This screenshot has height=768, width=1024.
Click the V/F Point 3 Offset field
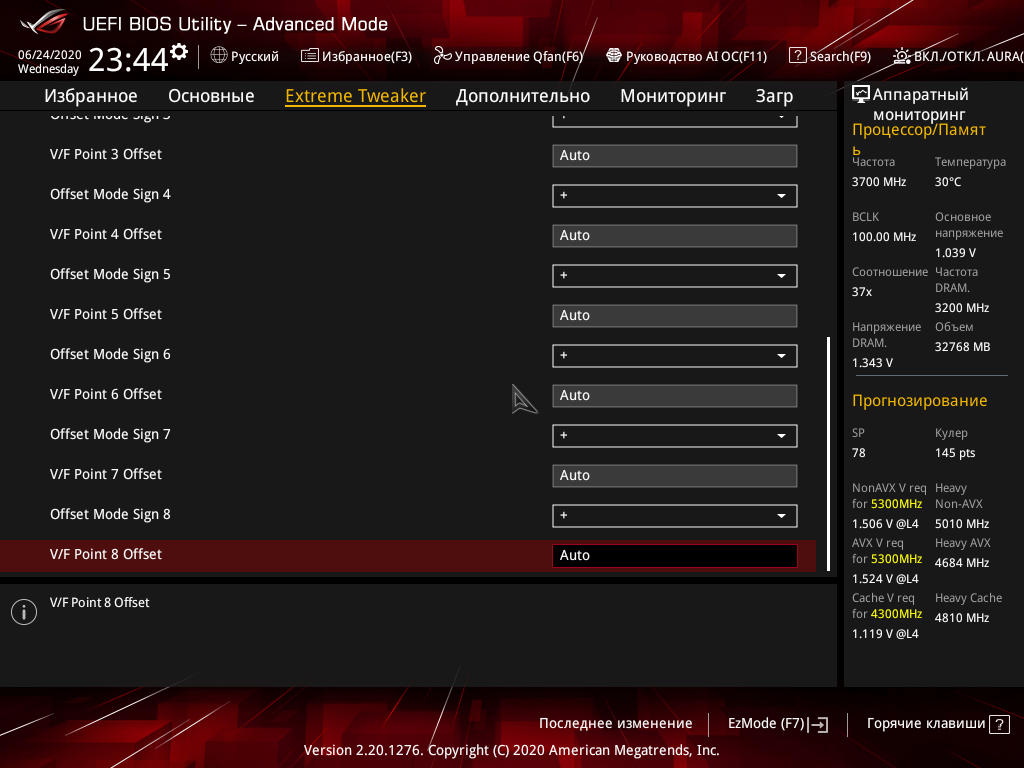(x=675, y=155)
